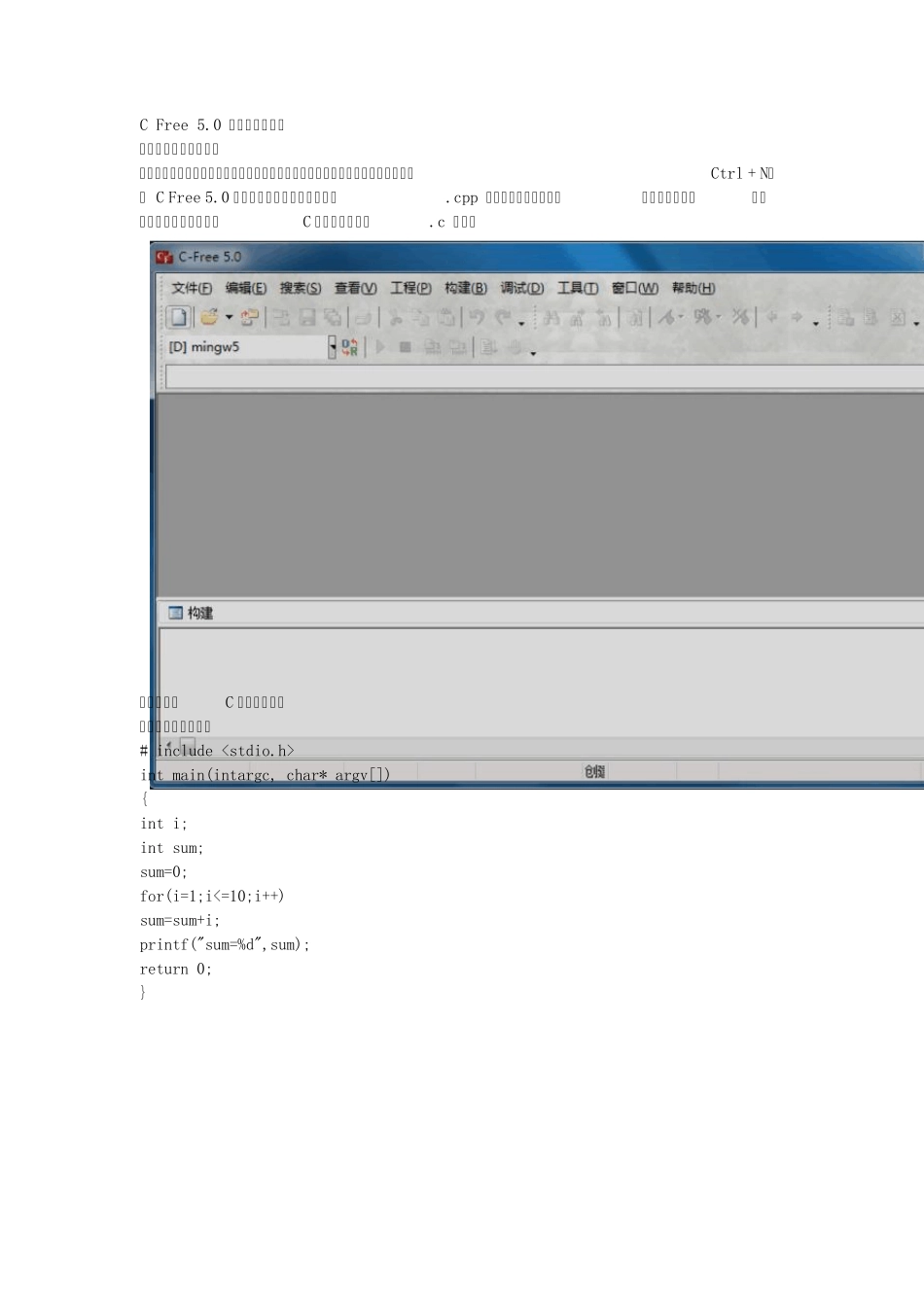This screenshot has height=1307, width=924.
Task: Click the Find binoculars toolbar icon
Action: coord(551,317)
